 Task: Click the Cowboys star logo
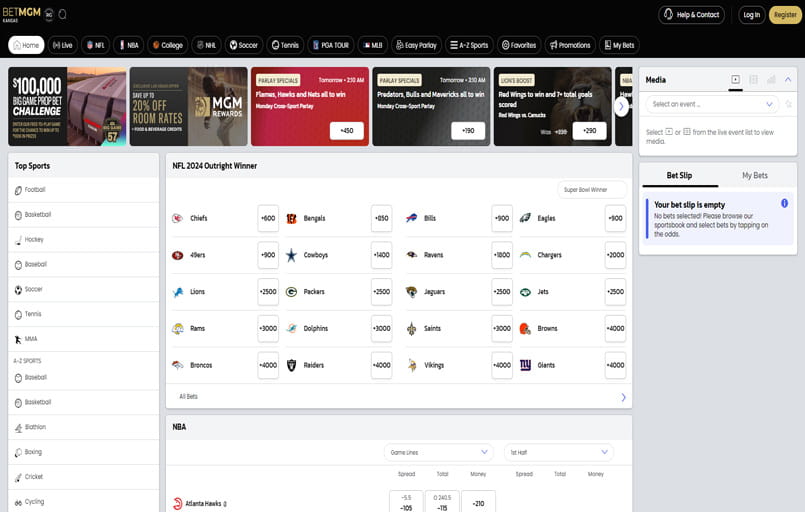[291, 255]
